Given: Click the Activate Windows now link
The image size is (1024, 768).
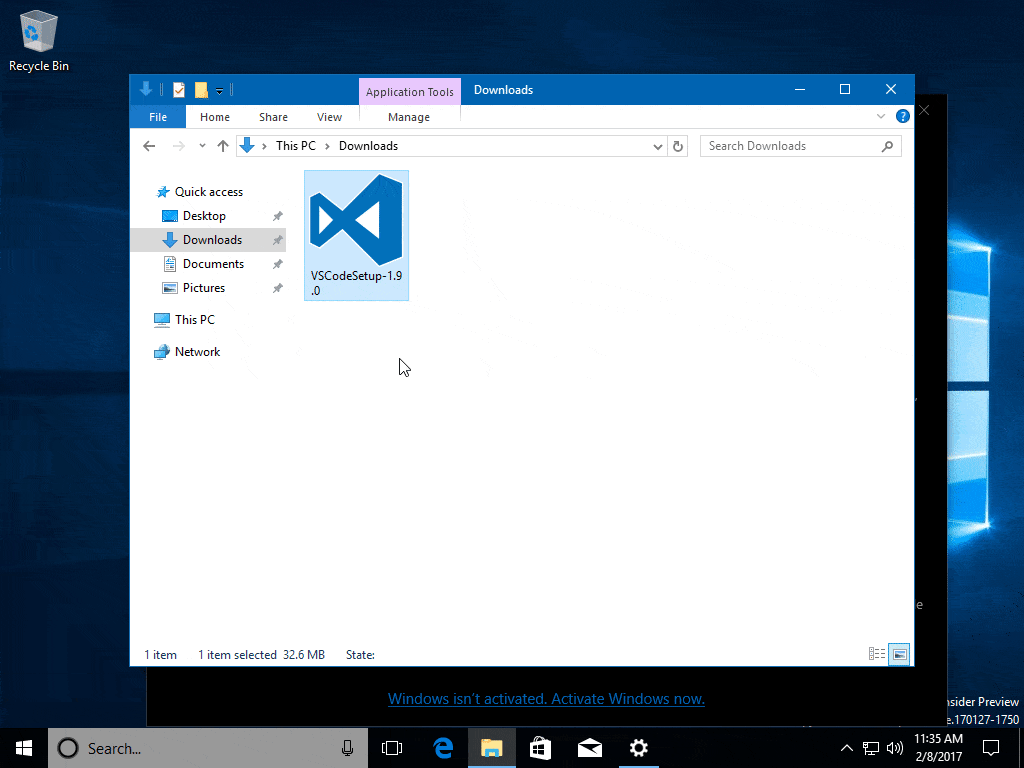Looking at the screenshot, I should (546, 698).
